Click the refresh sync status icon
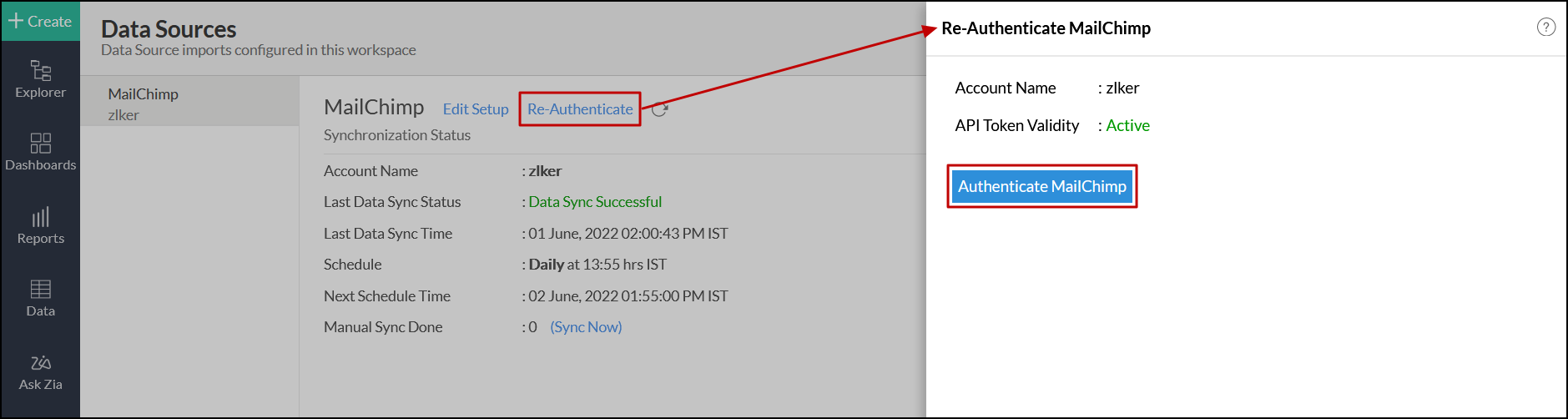This screenshot has width=1568, height=419. click(659, 109)
